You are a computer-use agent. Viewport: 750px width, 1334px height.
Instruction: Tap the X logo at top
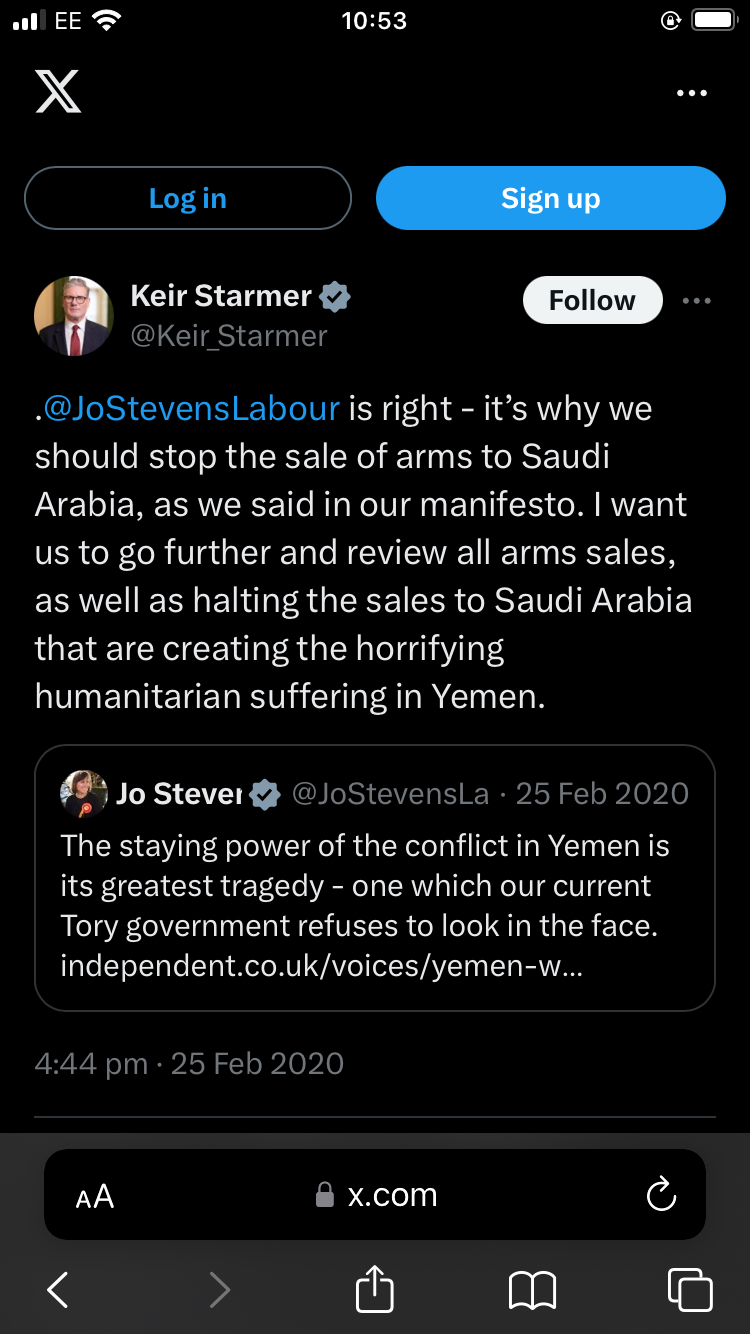pyautogui.click(x=58, y=92)
